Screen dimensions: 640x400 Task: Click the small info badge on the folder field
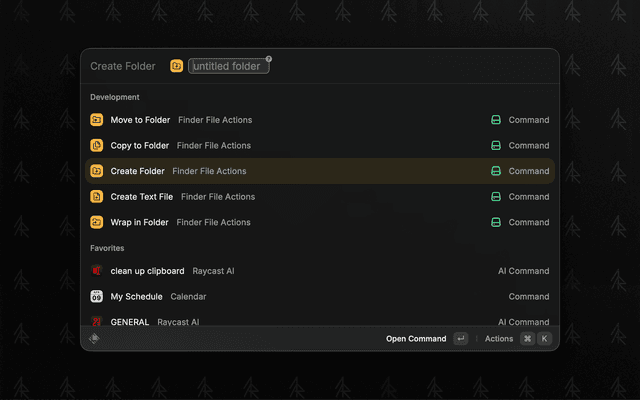click(x=269, y=59)
